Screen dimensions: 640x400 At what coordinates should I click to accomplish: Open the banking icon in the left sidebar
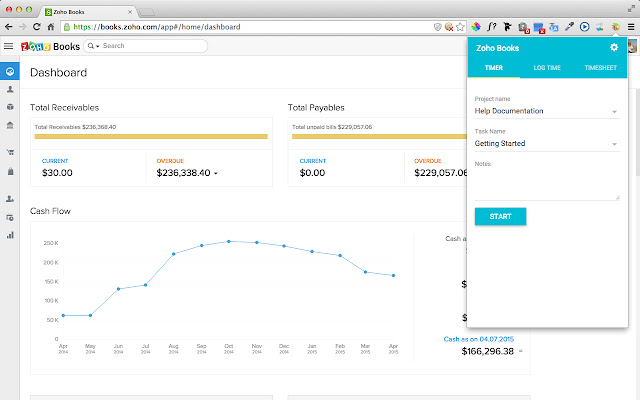[10, 125]
